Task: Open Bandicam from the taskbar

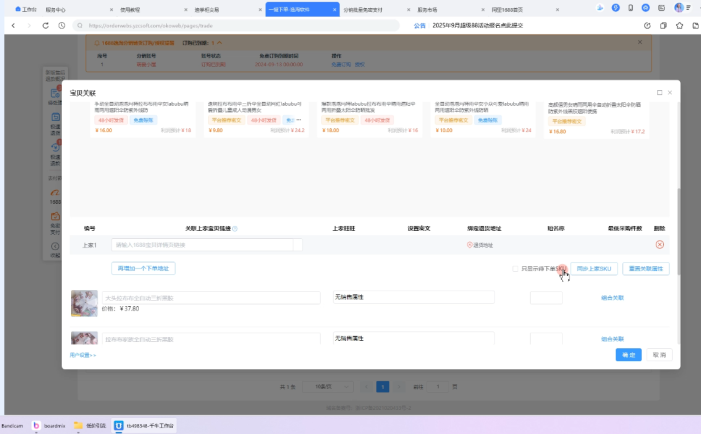Action: (x=12, y=426)
